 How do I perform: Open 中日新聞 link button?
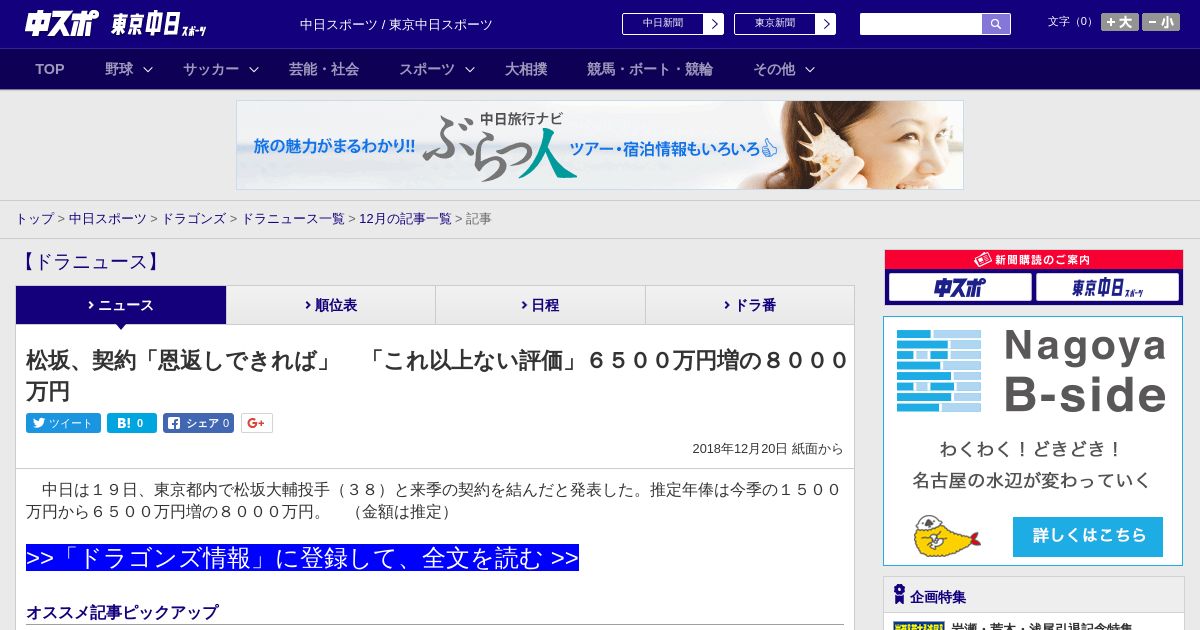coord(663,24)
